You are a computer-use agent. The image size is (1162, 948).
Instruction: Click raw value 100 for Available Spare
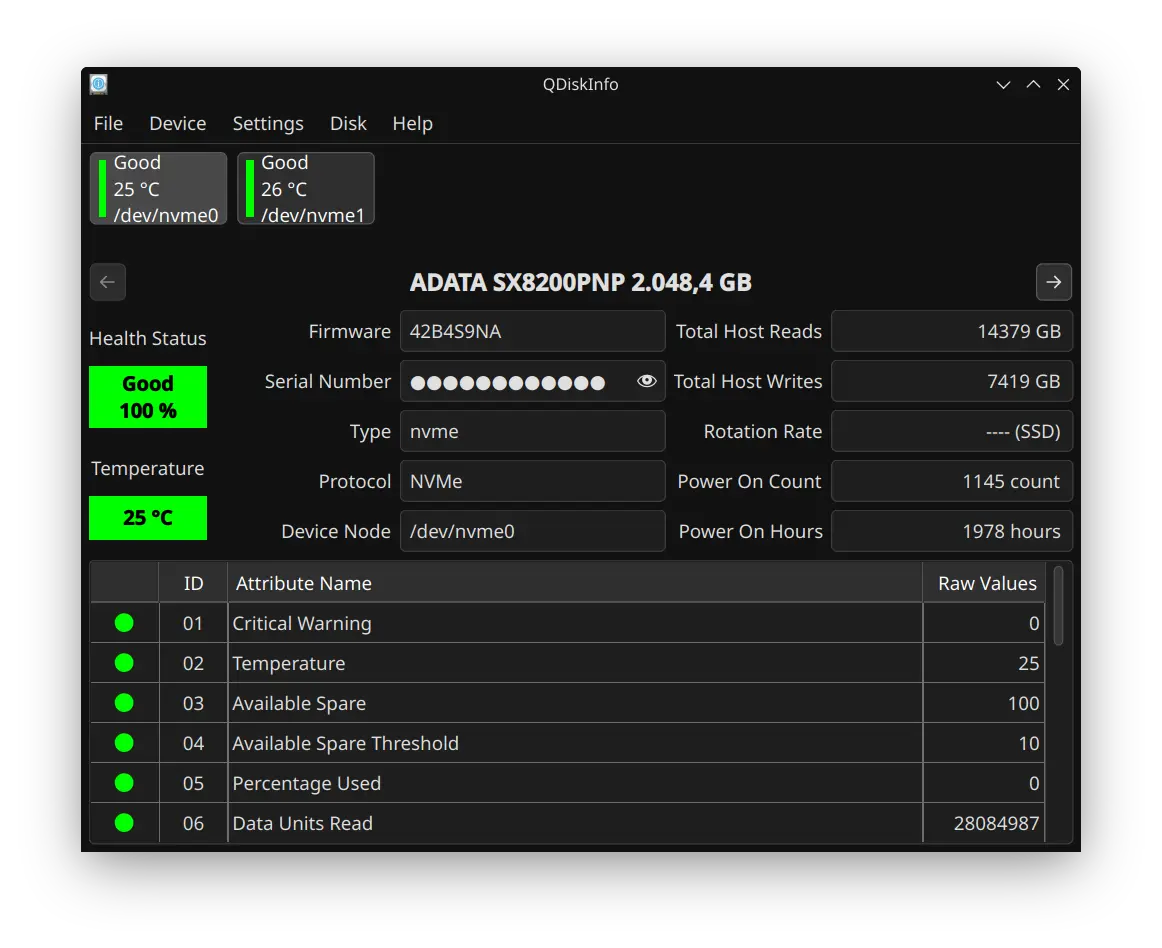(x=984, y=703)
